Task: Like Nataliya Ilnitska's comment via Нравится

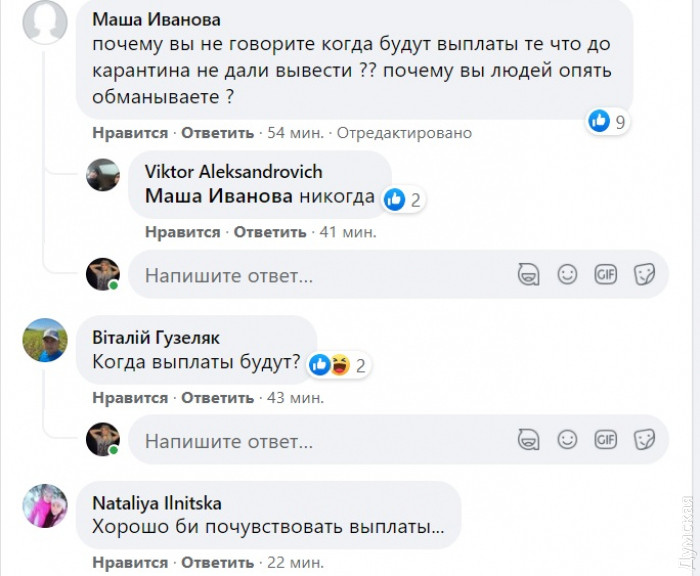Action: 130,564
